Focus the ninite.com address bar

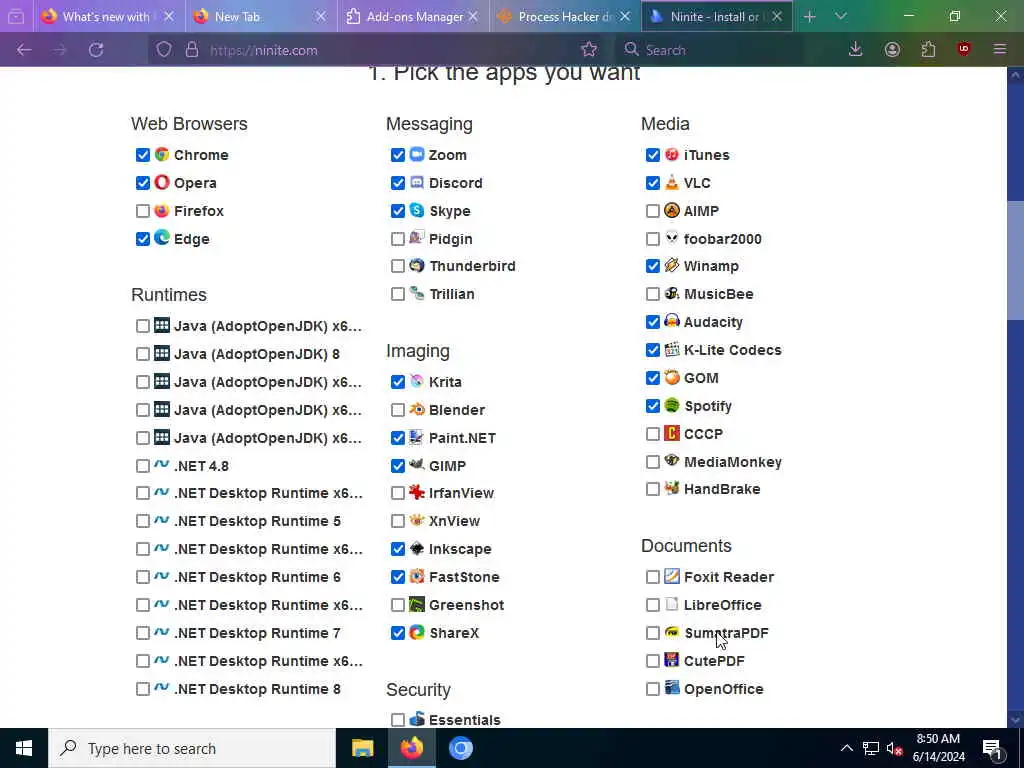point(372,50)
